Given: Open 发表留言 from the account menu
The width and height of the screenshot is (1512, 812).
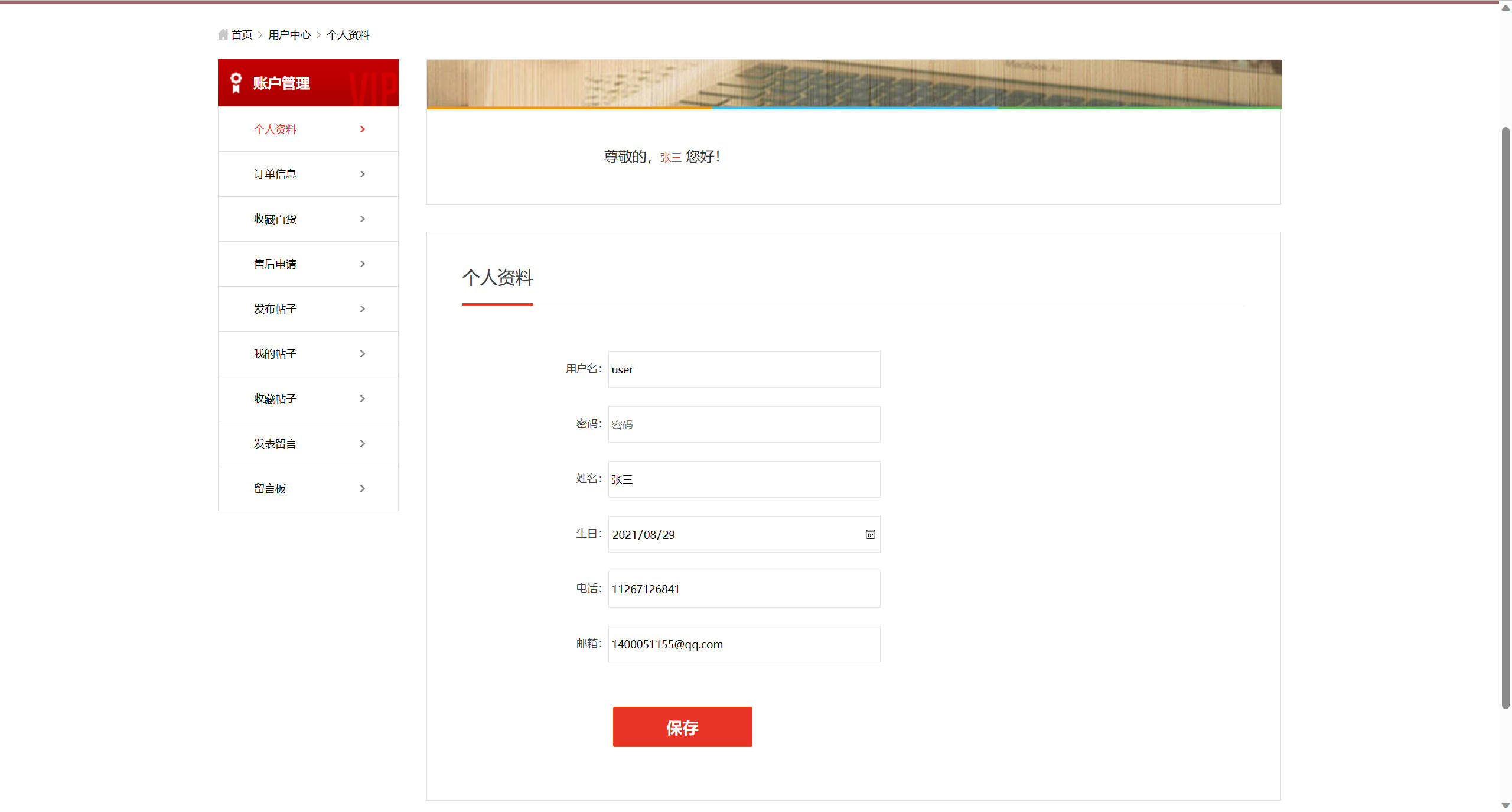Looking at the screenshot, I should tap(274, 443).
